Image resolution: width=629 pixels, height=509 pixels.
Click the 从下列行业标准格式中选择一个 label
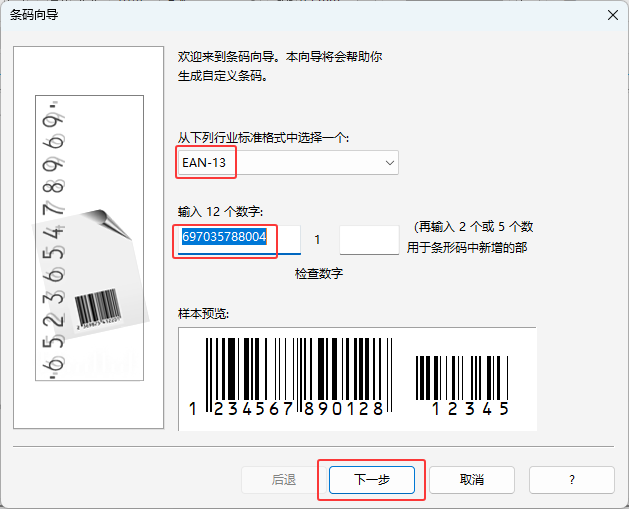263,138
